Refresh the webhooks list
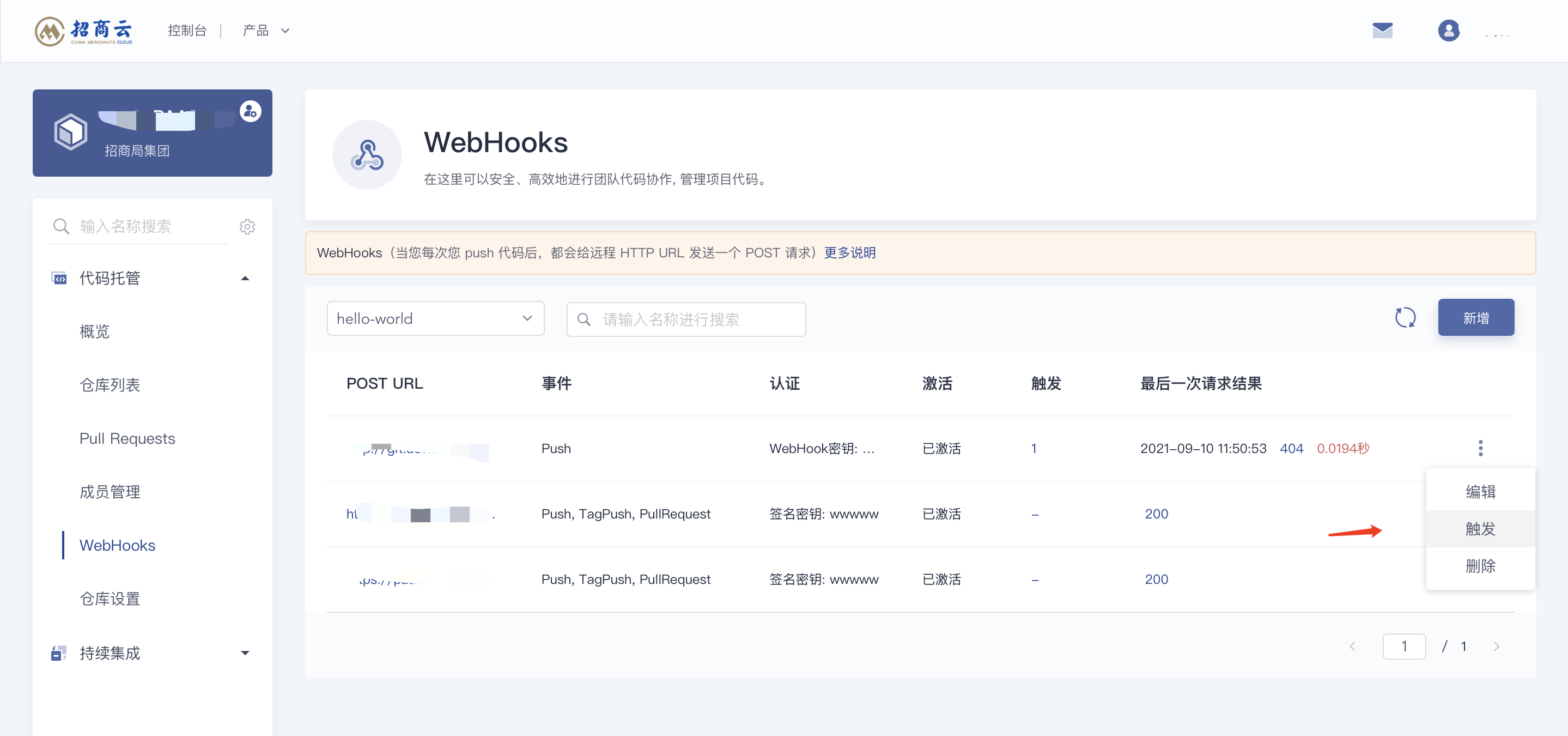Viewport: 1568px width, 736px height. point(1405,317)
